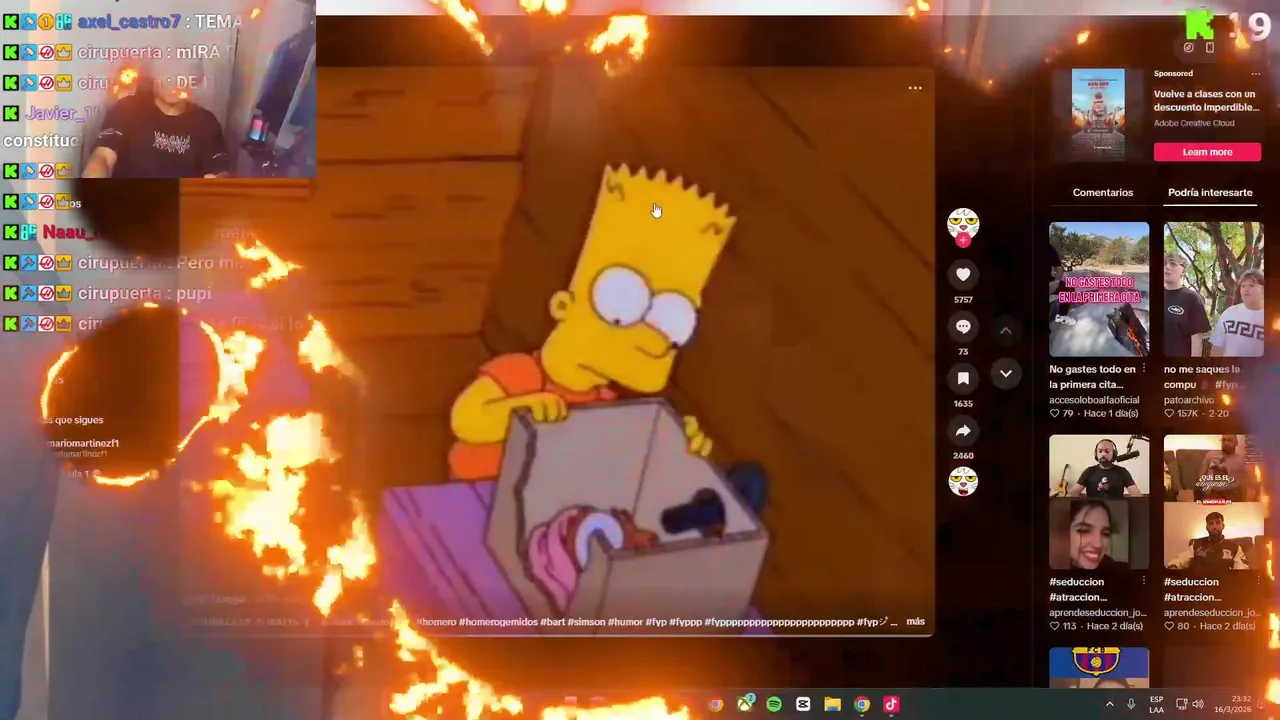This screenshot has height=720, width=1280.
Task: Click chat message 'cirupuerta : pupi'
Action: (x=107, y=294)
